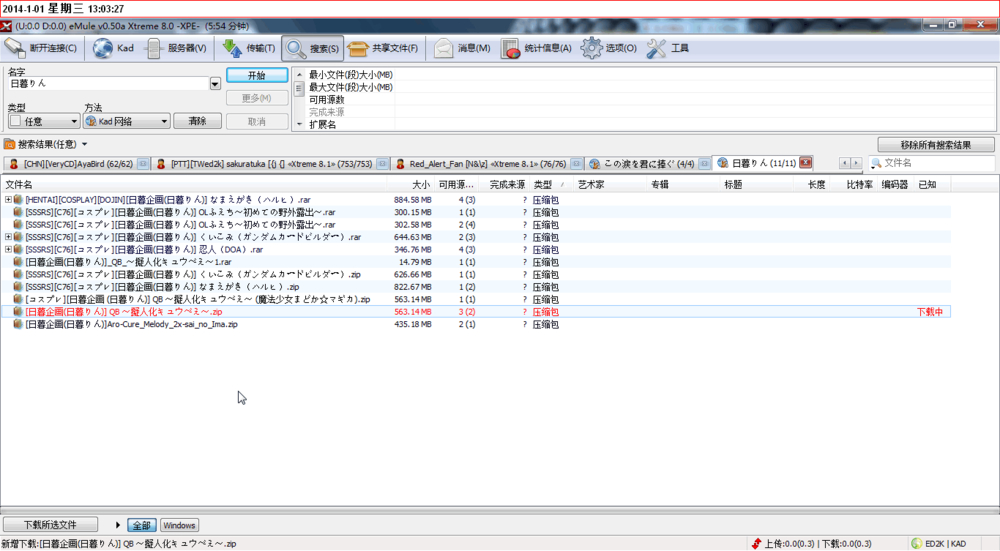Click the user icon on sakuratuka tab

(161, 164)
